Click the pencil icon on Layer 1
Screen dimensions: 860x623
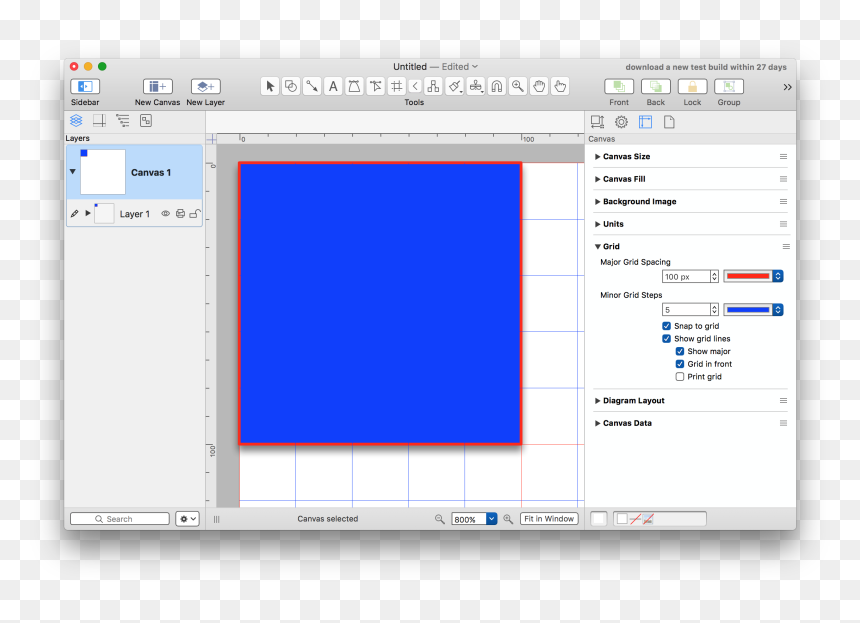(75, 213)
